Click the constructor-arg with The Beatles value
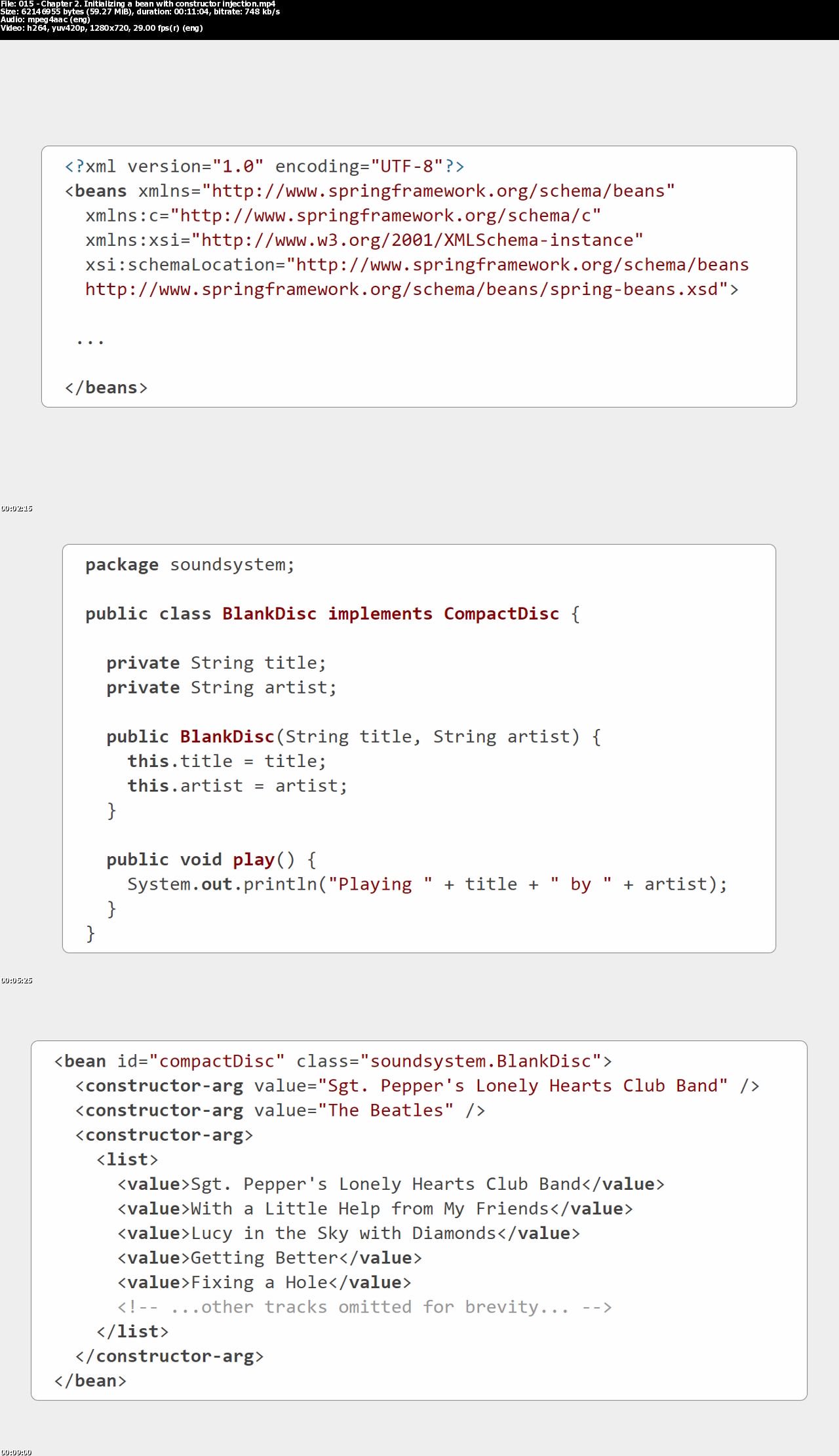This screenshot has height=1456, width=839. coord(281,1110)
